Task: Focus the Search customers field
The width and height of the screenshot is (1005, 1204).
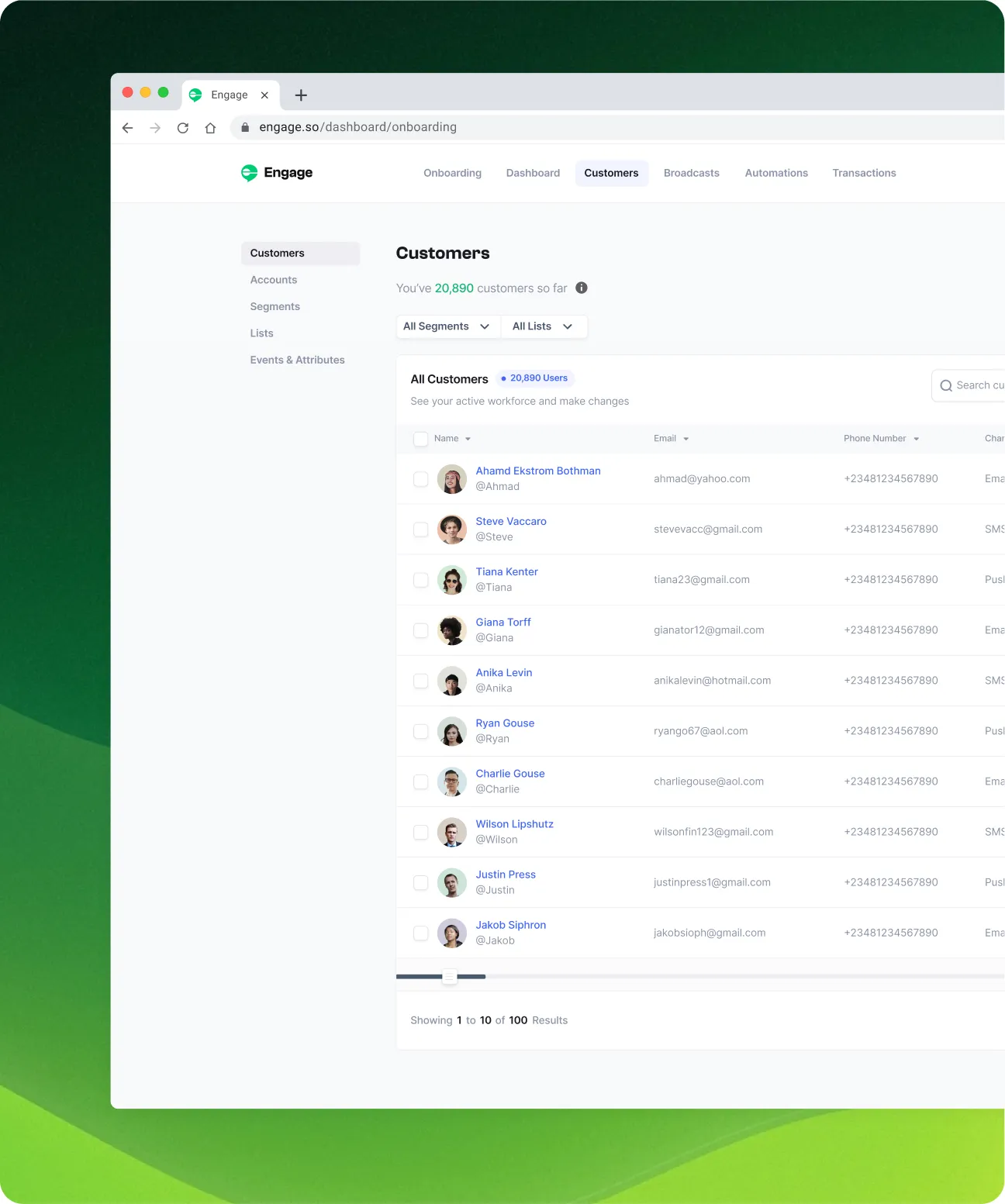Action: click(x=968, y=385)
